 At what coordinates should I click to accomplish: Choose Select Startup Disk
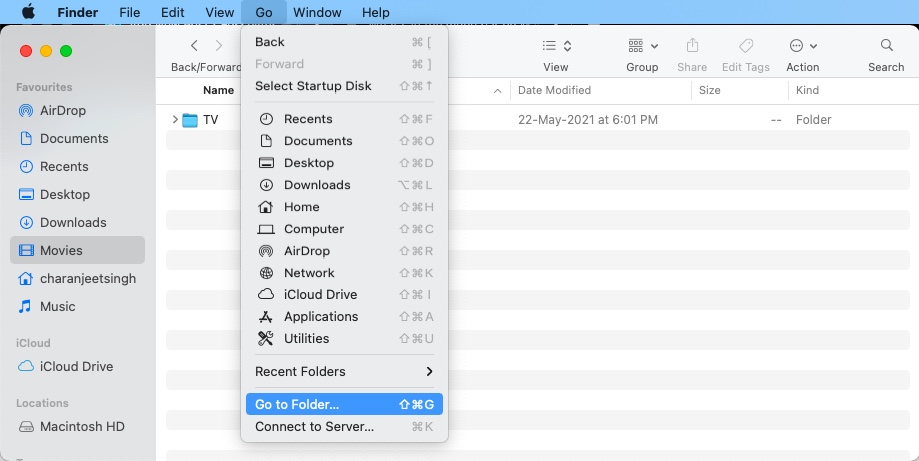(x=344, y=86)
